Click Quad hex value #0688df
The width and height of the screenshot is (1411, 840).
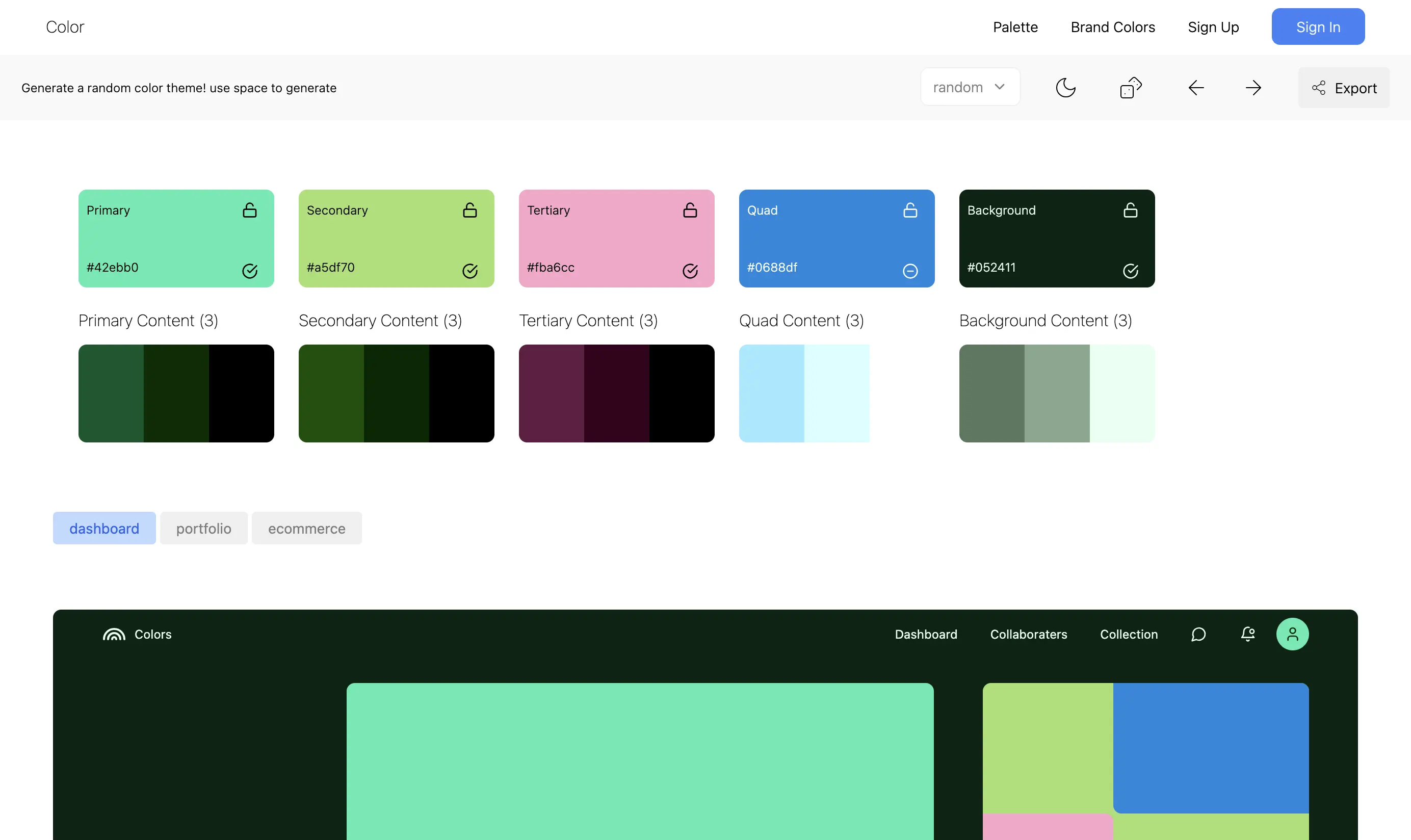coord(772,267)
